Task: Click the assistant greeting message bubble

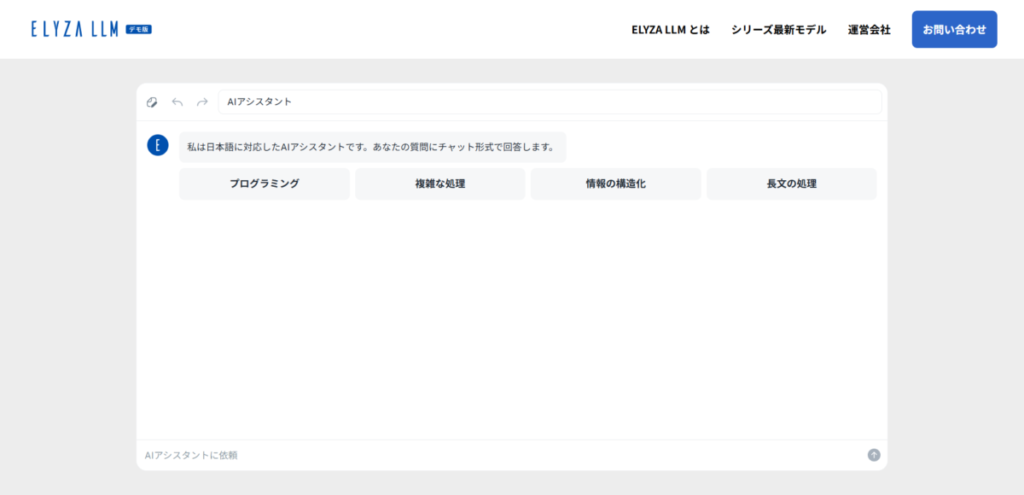Action: click(372, 147)
